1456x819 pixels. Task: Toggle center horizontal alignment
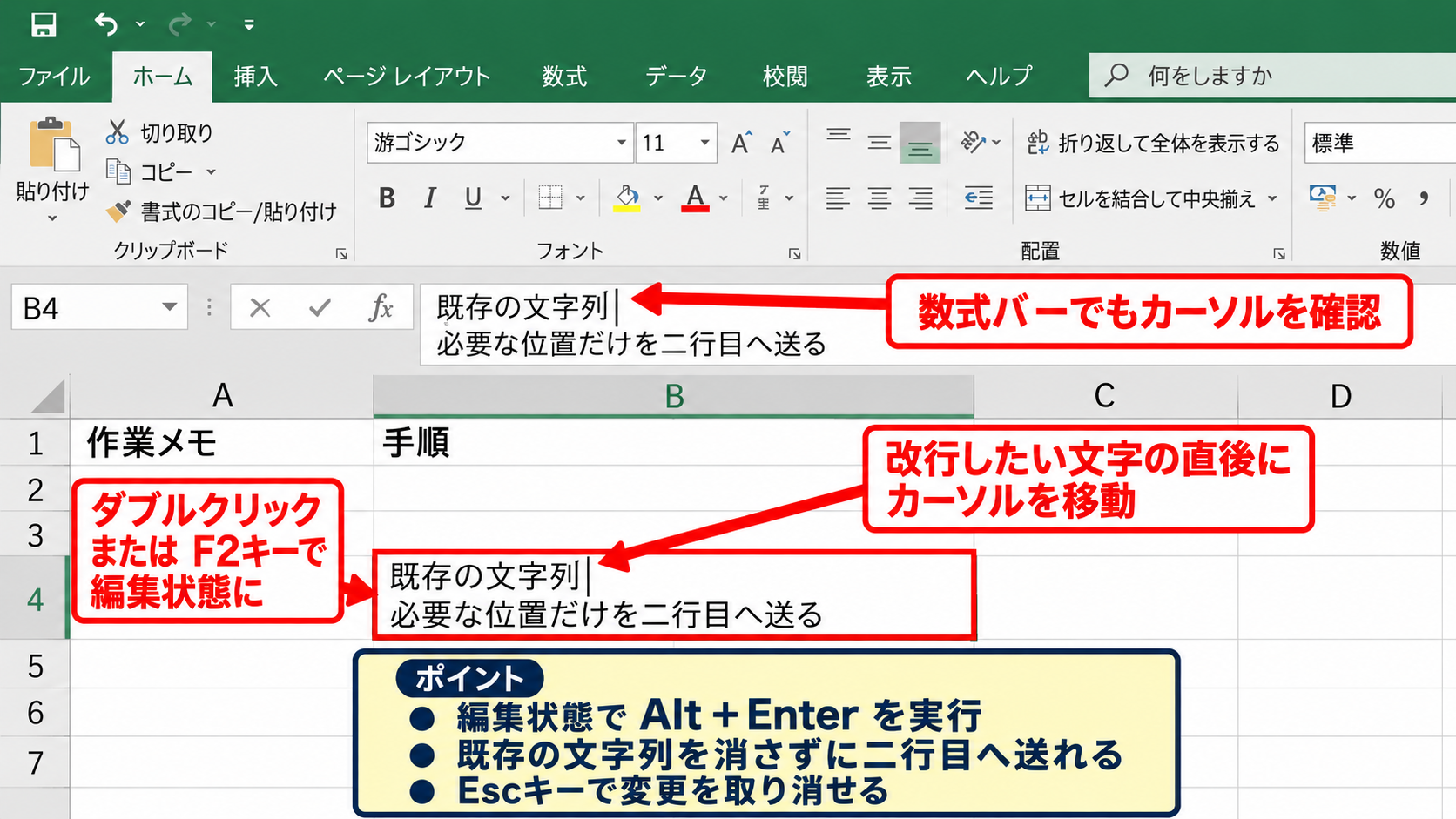click(x=880, y=198)
